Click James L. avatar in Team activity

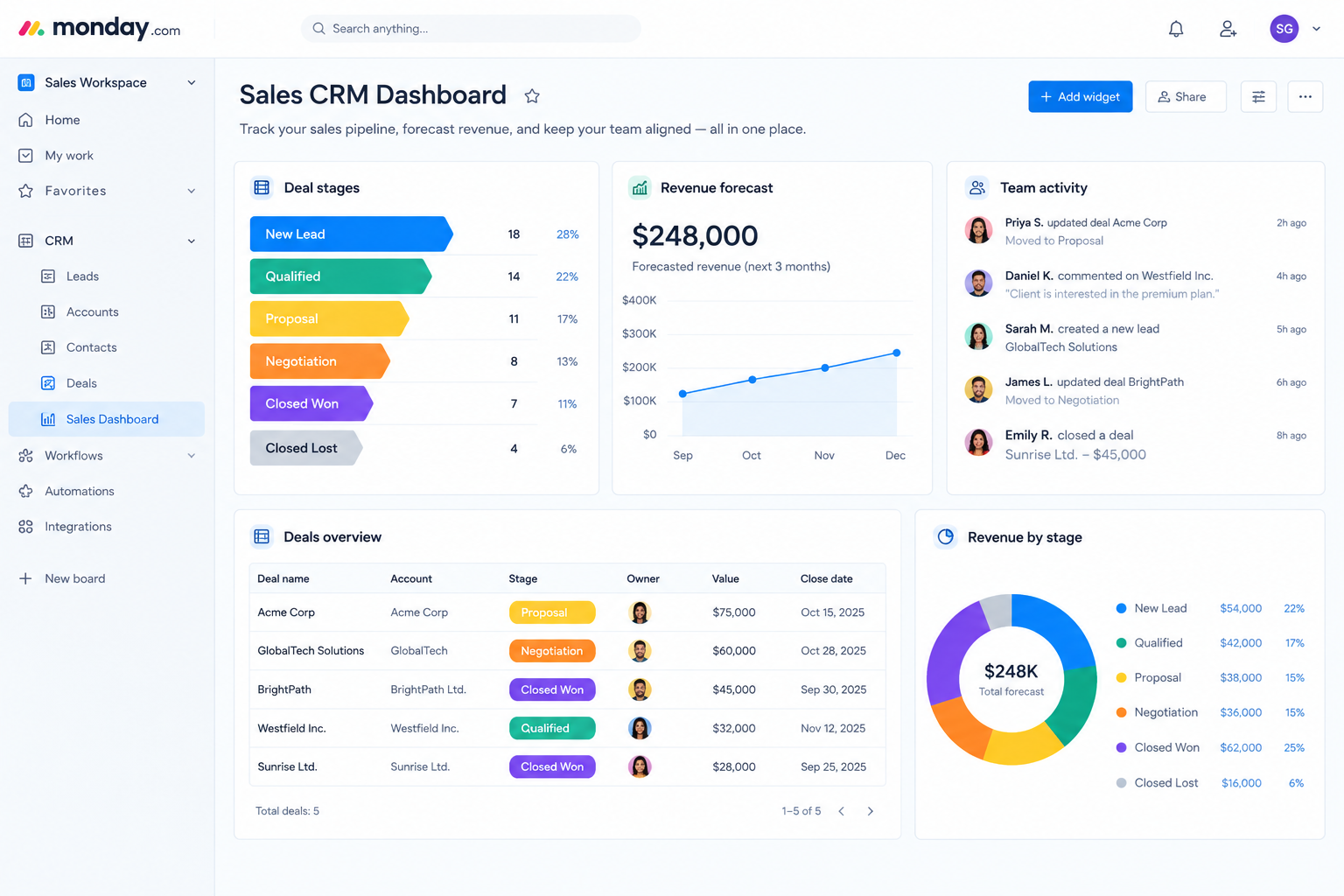978,389
